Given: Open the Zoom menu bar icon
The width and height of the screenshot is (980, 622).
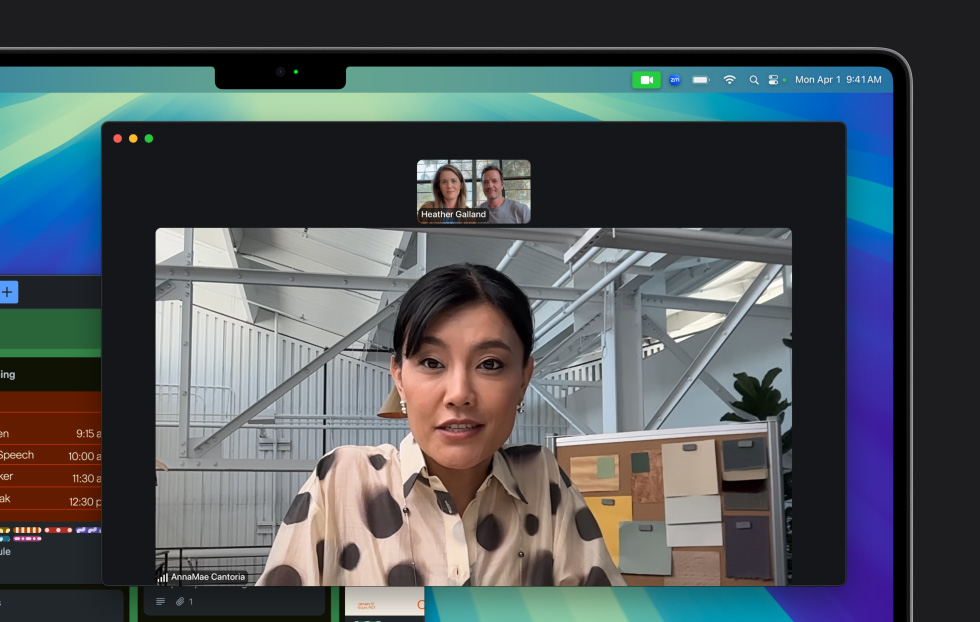Looking at the screenshot, I should [x=675, y=80].
